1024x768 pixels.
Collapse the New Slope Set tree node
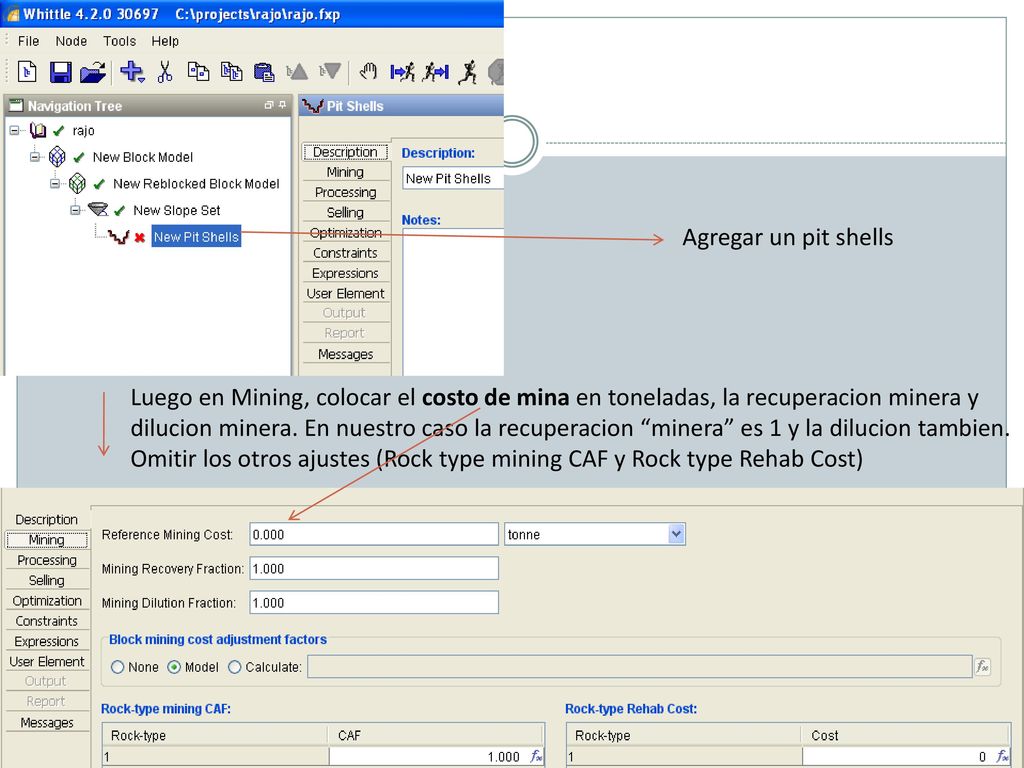pyautogui.click(x=75, y=210)
